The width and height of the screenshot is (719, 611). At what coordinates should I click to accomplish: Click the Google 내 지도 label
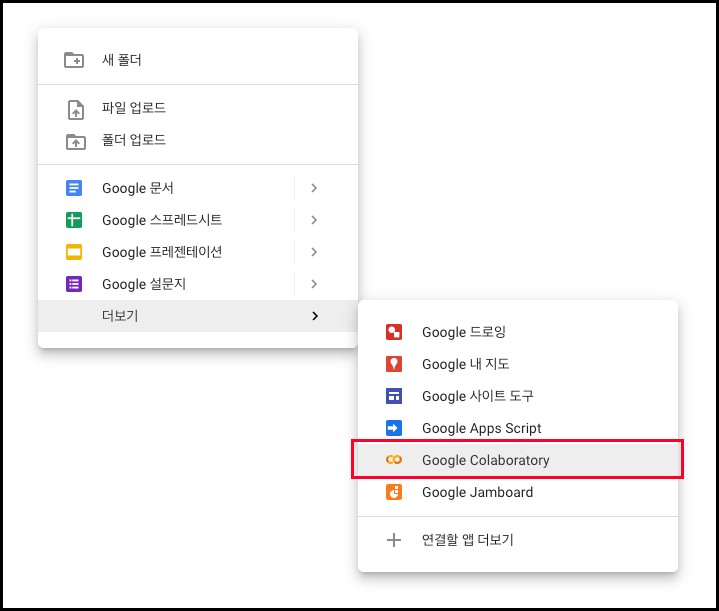[465, 364]
